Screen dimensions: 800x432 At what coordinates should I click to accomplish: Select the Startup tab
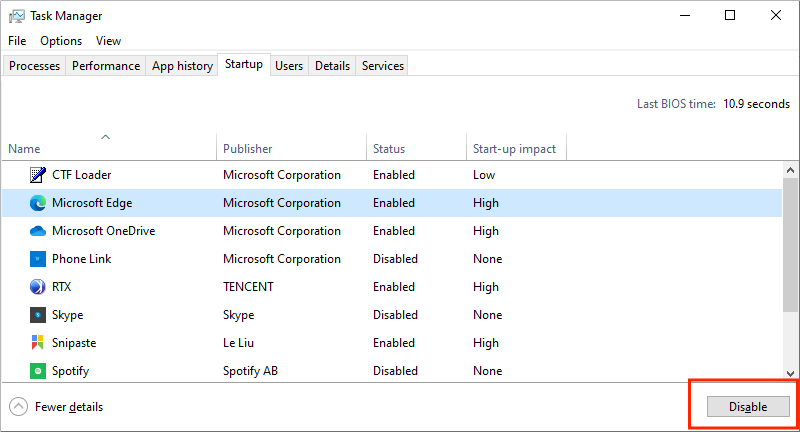pos(244,64)
